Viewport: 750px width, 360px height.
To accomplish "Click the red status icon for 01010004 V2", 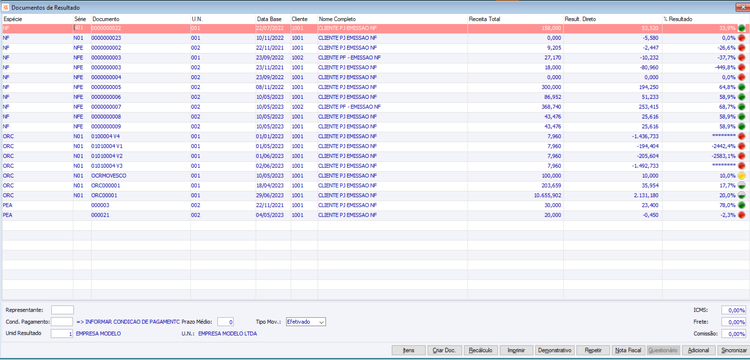I will (x=741, y=156).
